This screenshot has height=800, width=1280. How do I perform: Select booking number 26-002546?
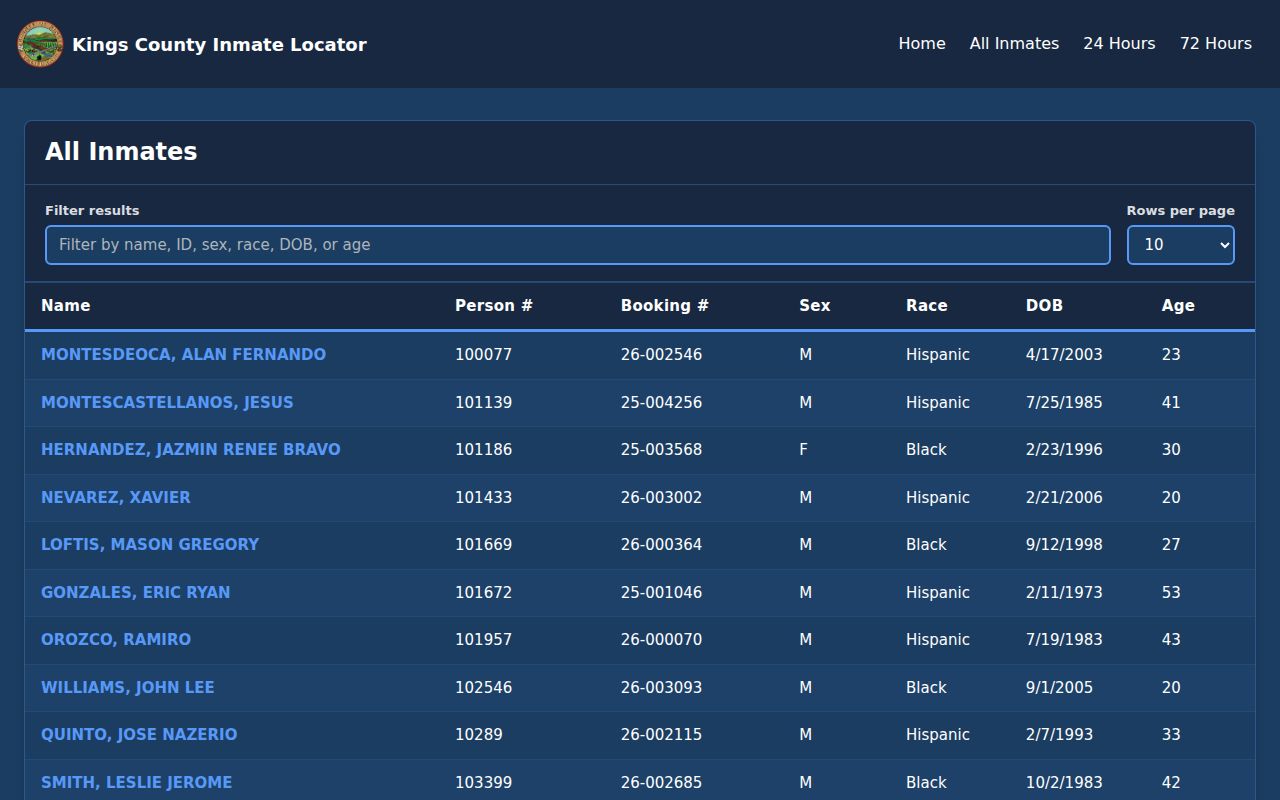point(661,355)
